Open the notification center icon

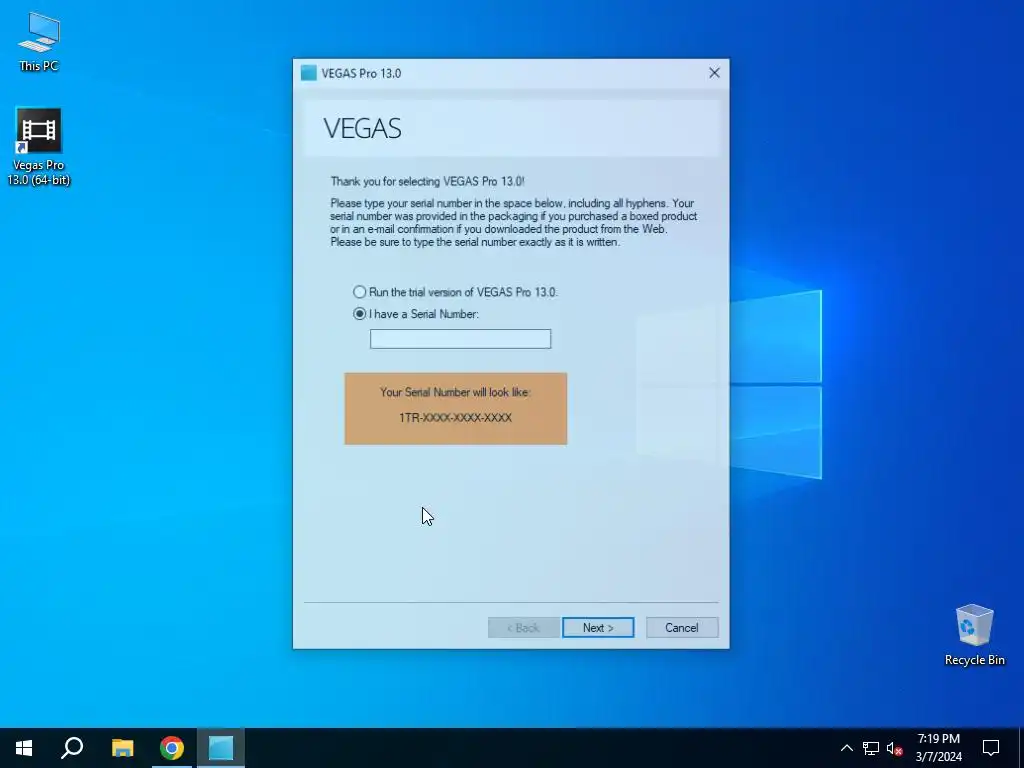pos(991,748)
